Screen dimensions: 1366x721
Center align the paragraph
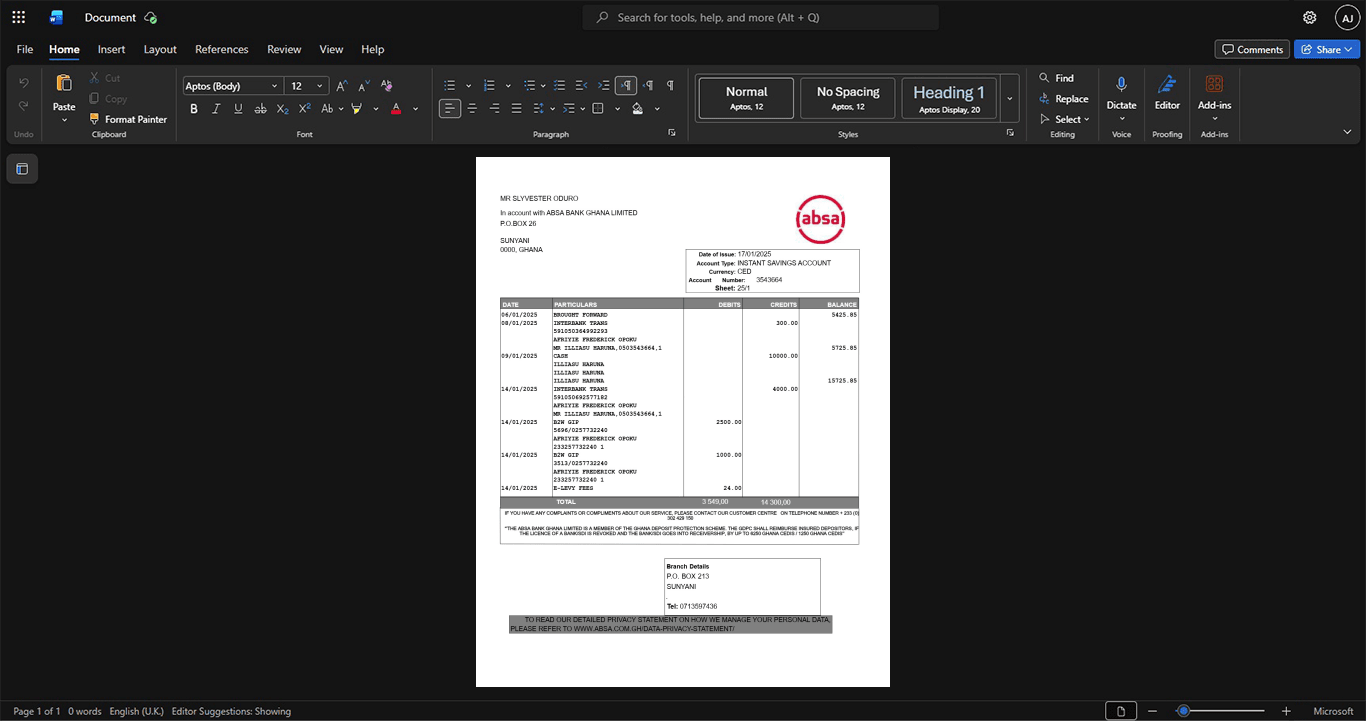pyautogui.click(x=472, y=108)
